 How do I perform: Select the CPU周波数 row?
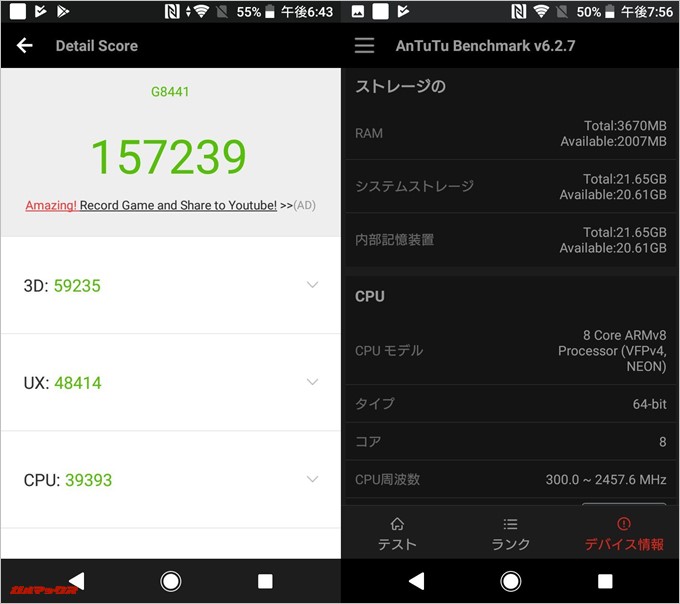(x=510, y=480)
